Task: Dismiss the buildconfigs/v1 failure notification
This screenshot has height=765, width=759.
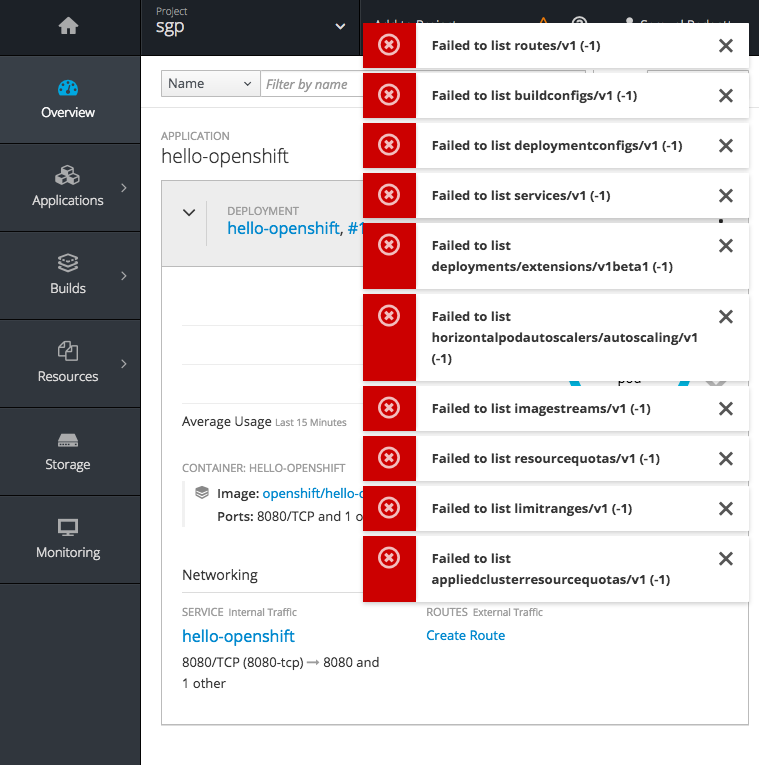Action: pyautogui.click(x=726, y=96)
